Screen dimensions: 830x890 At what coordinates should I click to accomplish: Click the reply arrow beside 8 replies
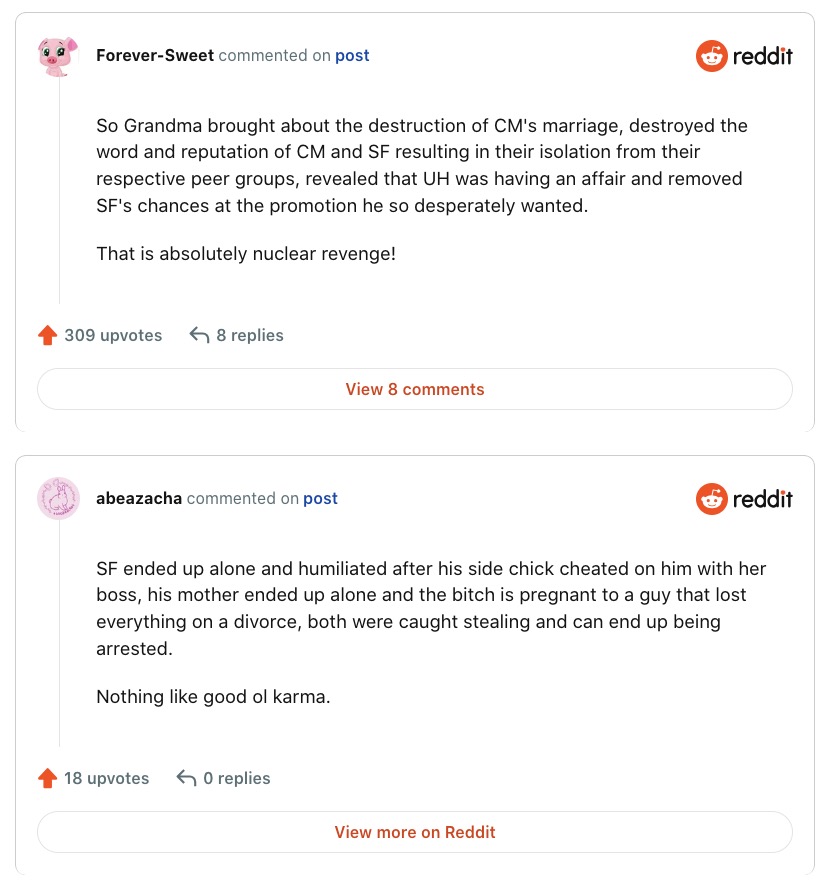[x=199, y=336]
